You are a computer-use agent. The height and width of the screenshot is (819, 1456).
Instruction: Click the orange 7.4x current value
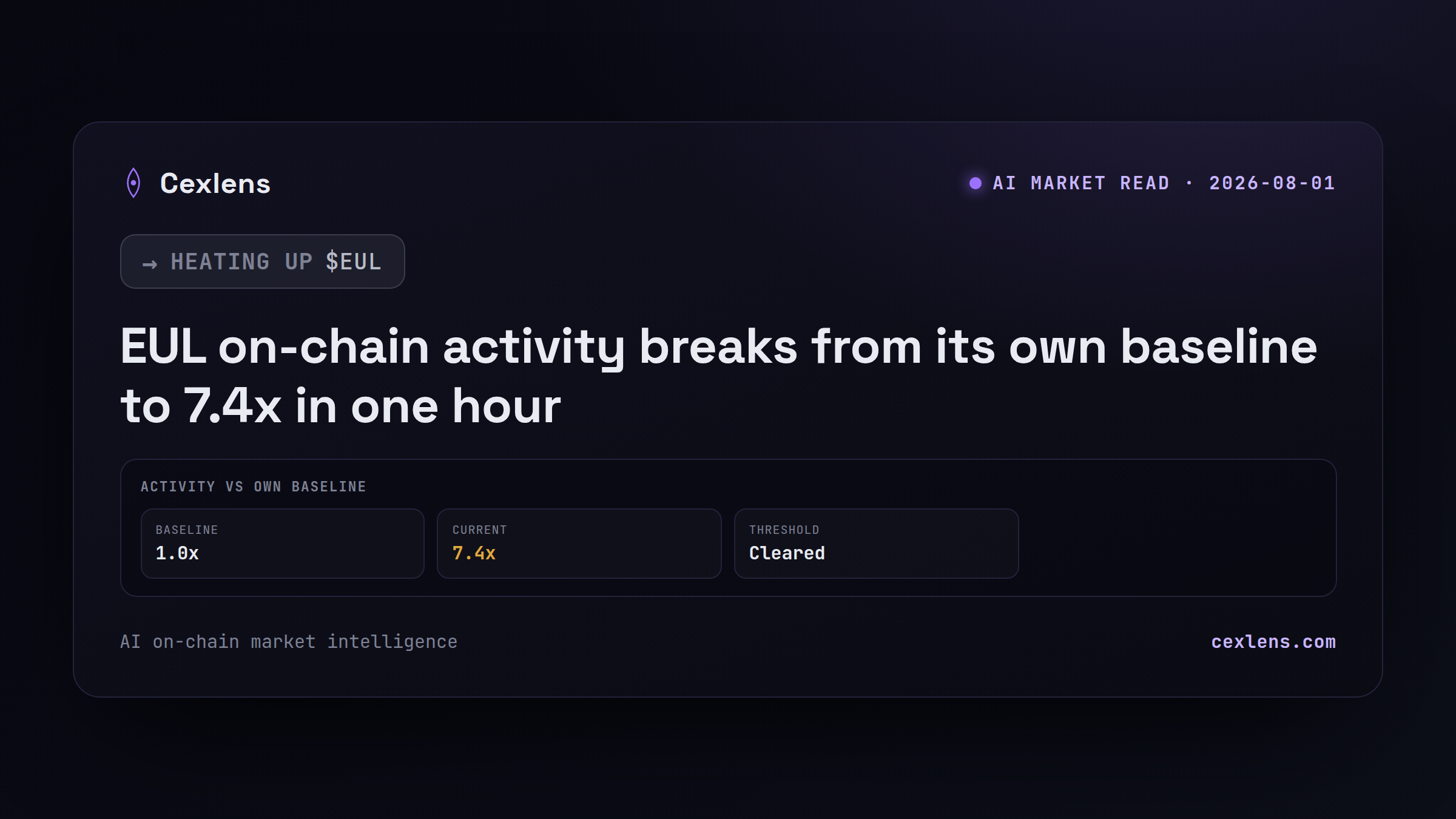point(474,553)
